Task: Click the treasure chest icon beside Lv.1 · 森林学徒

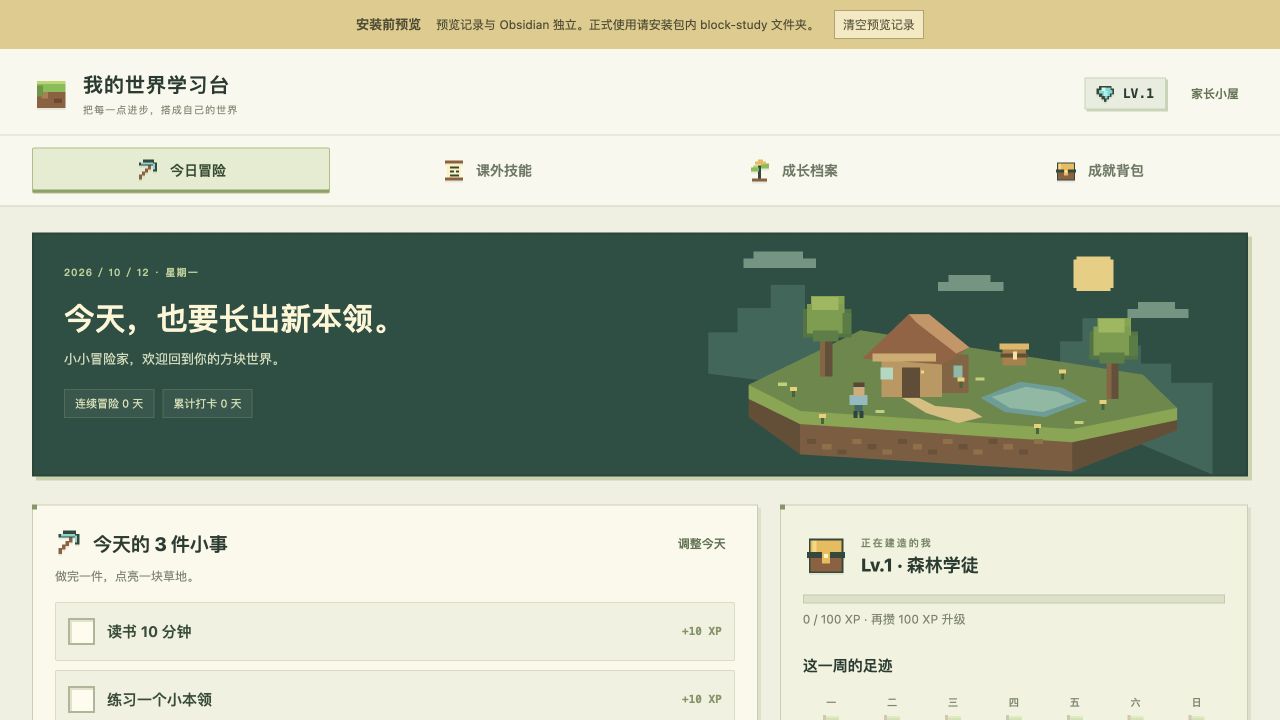Action: click(x=826, y=555)
